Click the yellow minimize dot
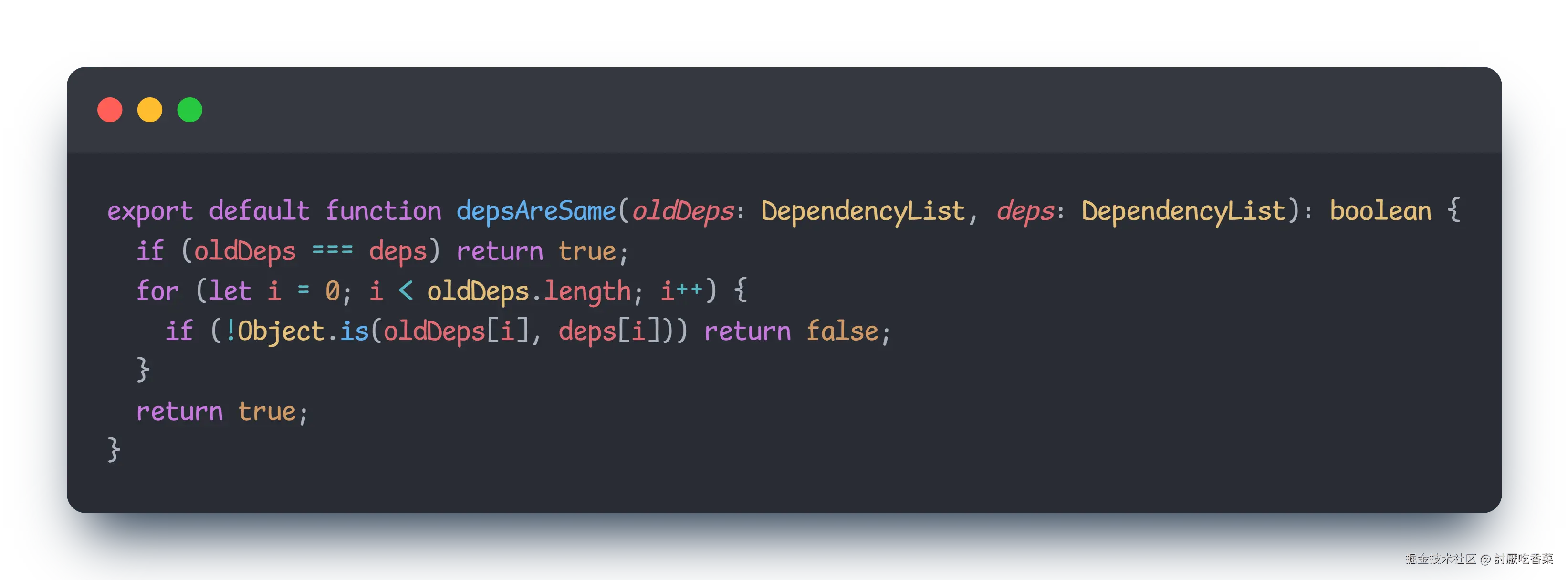 (150, 110)
